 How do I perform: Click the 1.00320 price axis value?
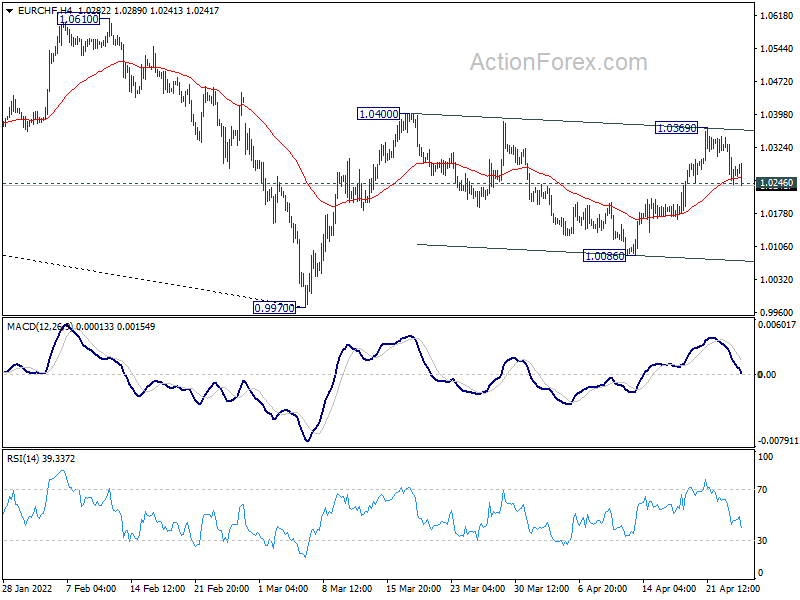777,280
